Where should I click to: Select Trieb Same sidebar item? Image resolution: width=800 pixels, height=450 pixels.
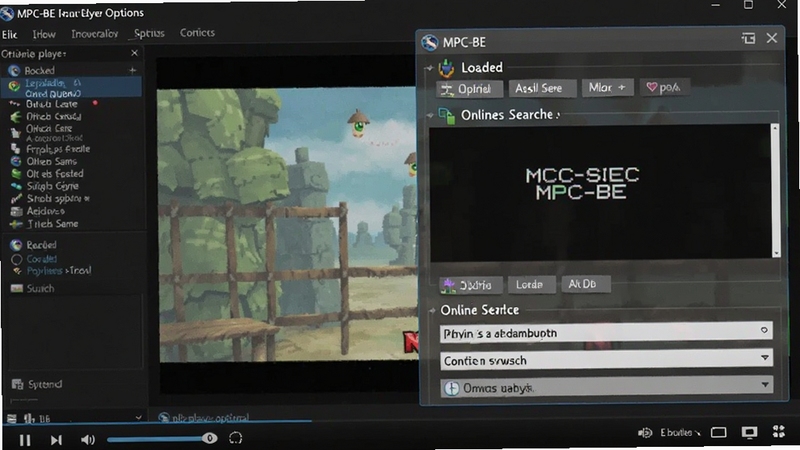point(53,223)
